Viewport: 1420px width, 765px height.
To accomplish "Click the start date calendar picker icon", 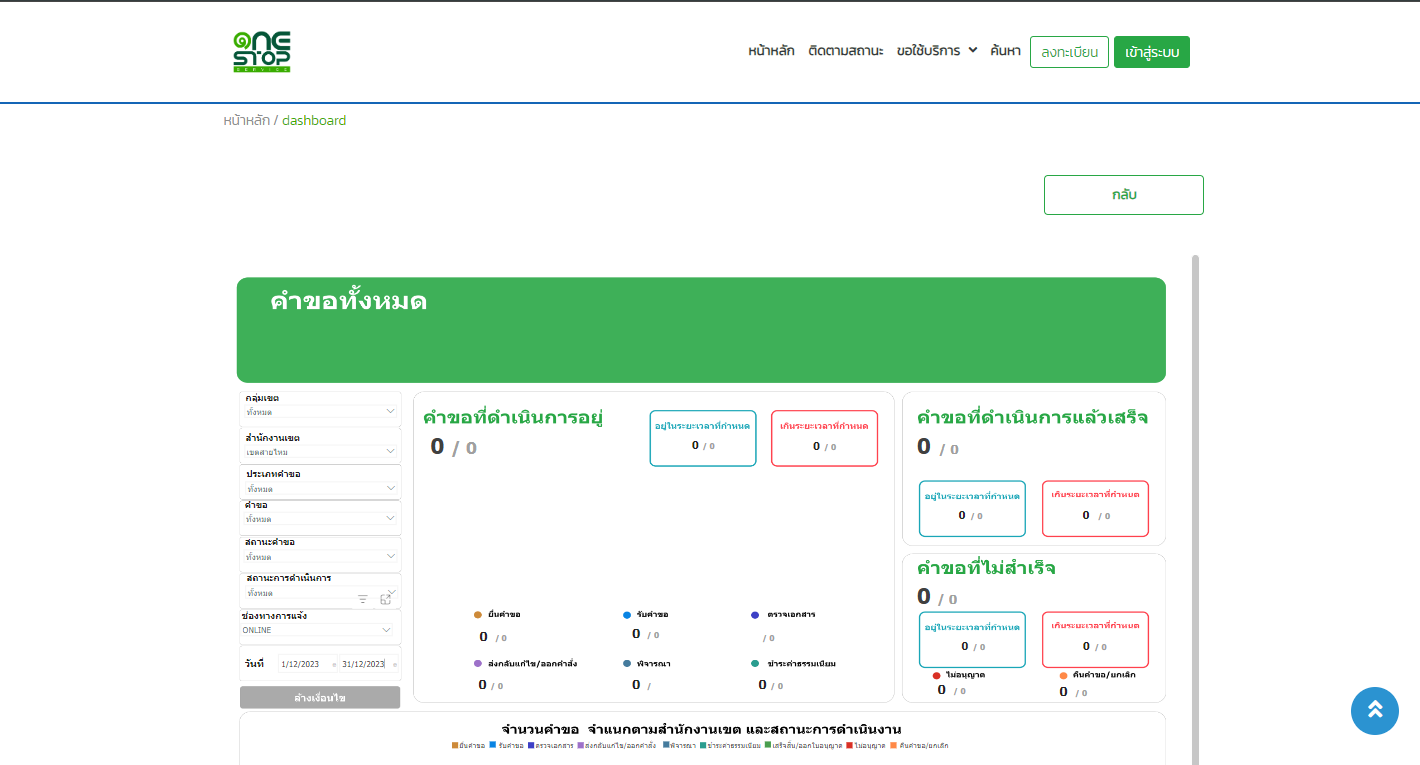I will tap(334, 664).
